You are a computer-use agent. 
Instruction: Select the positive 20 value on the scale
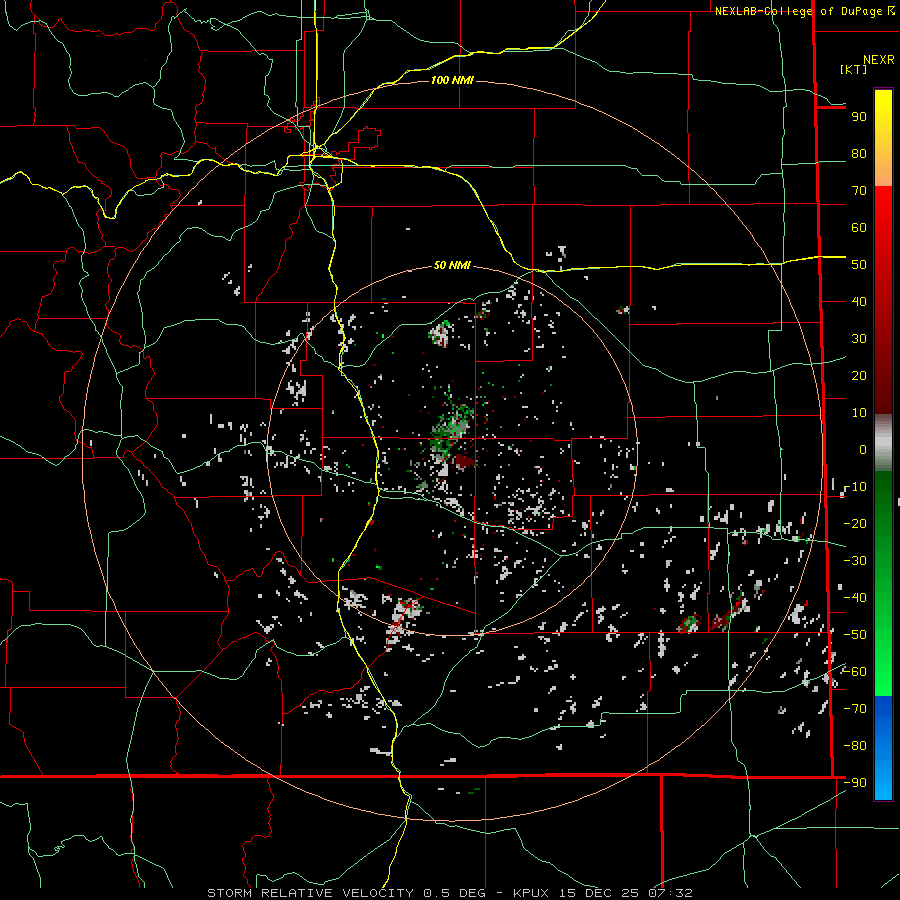tap(859, 376)
